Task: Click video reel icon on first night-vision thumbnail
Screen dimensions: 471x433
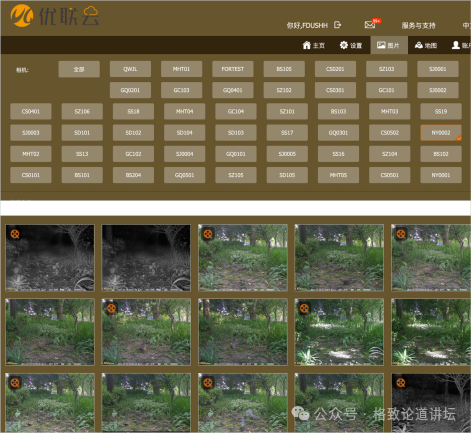Action: 15,234
